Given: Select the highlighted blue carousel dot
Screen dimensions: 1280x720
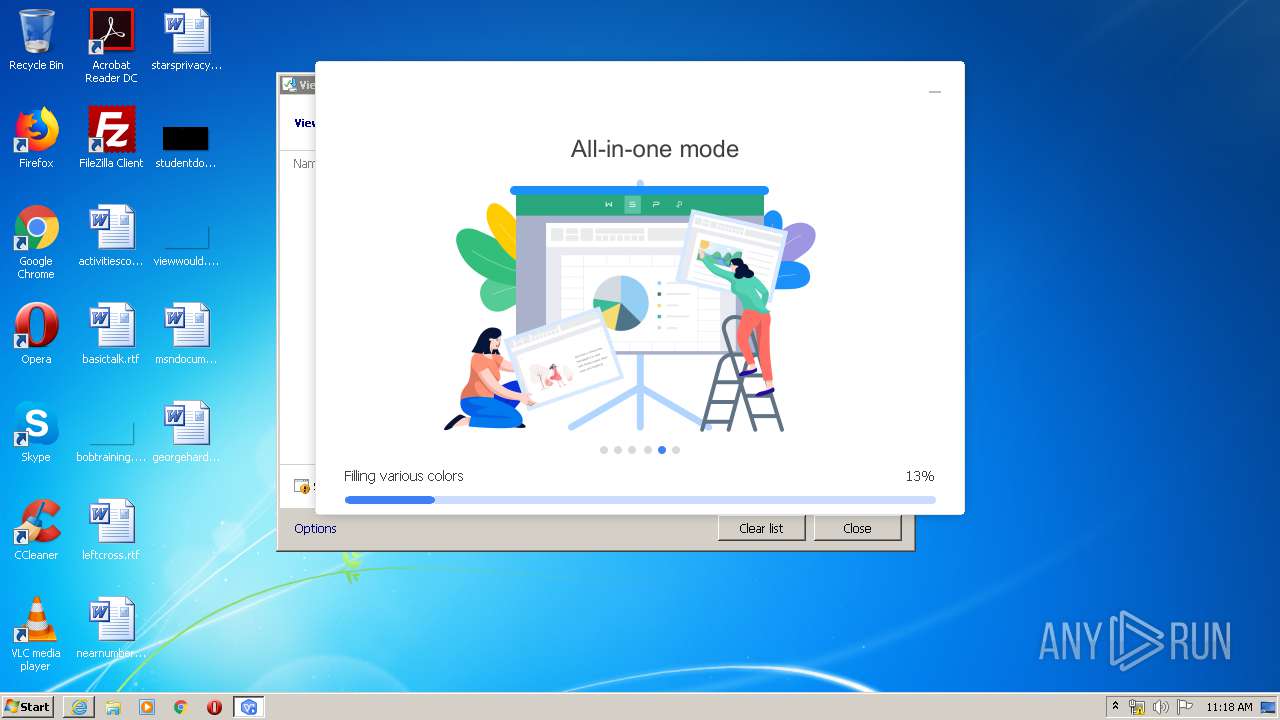Looking at the screenshot, I should [662, 450].
